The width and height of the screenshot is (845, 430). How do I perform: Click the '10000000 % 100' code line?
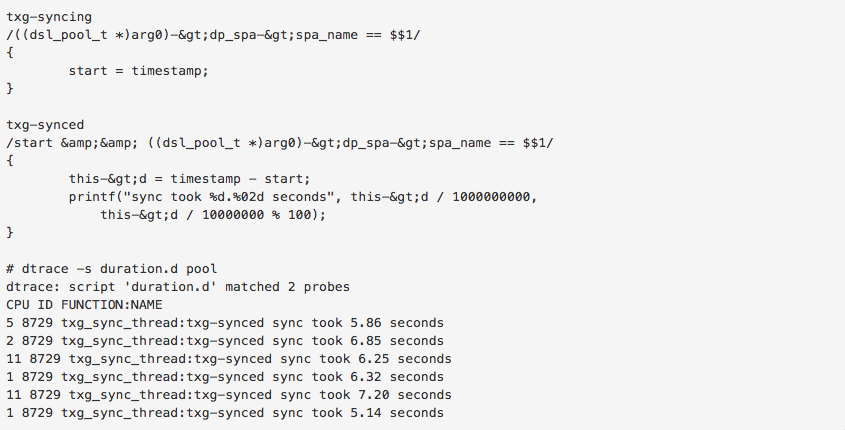tap(212, 215)
